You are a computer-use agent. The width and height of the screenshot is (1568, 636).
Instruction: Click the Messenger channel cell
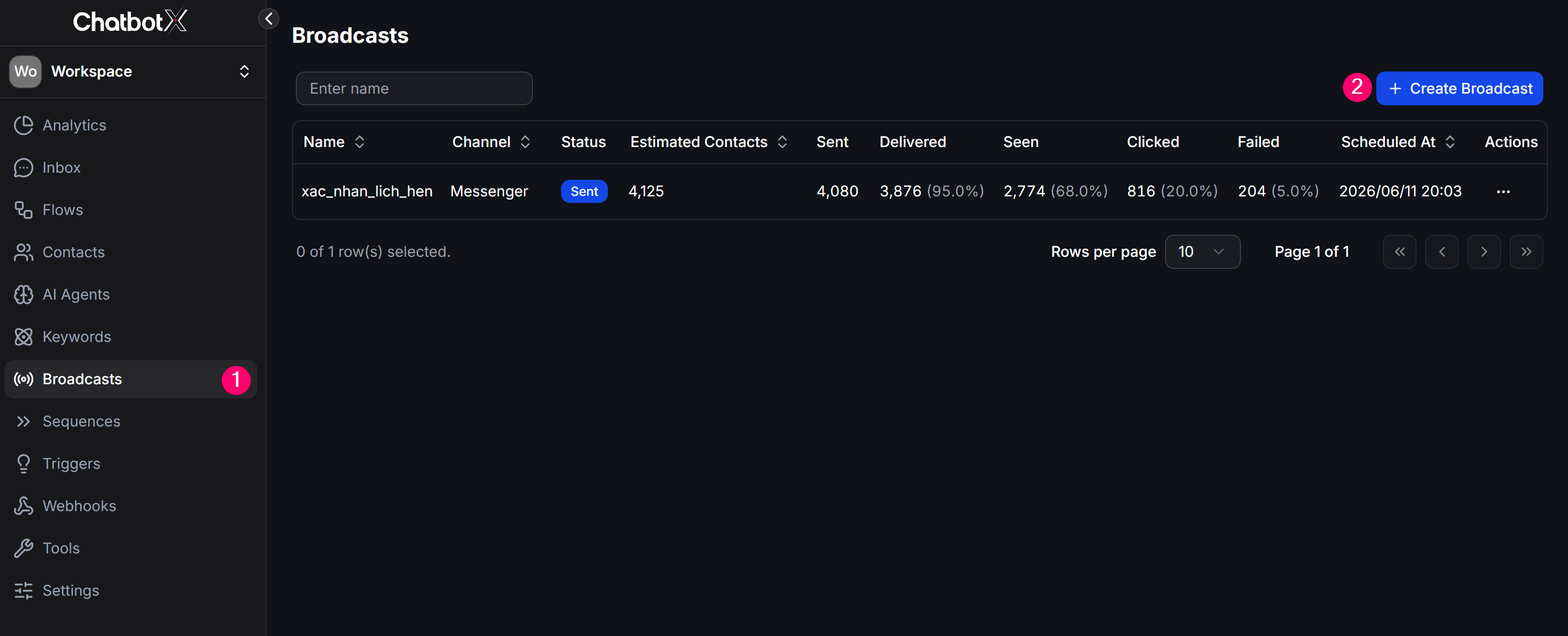pyautogui.click(x=489, y=191)
